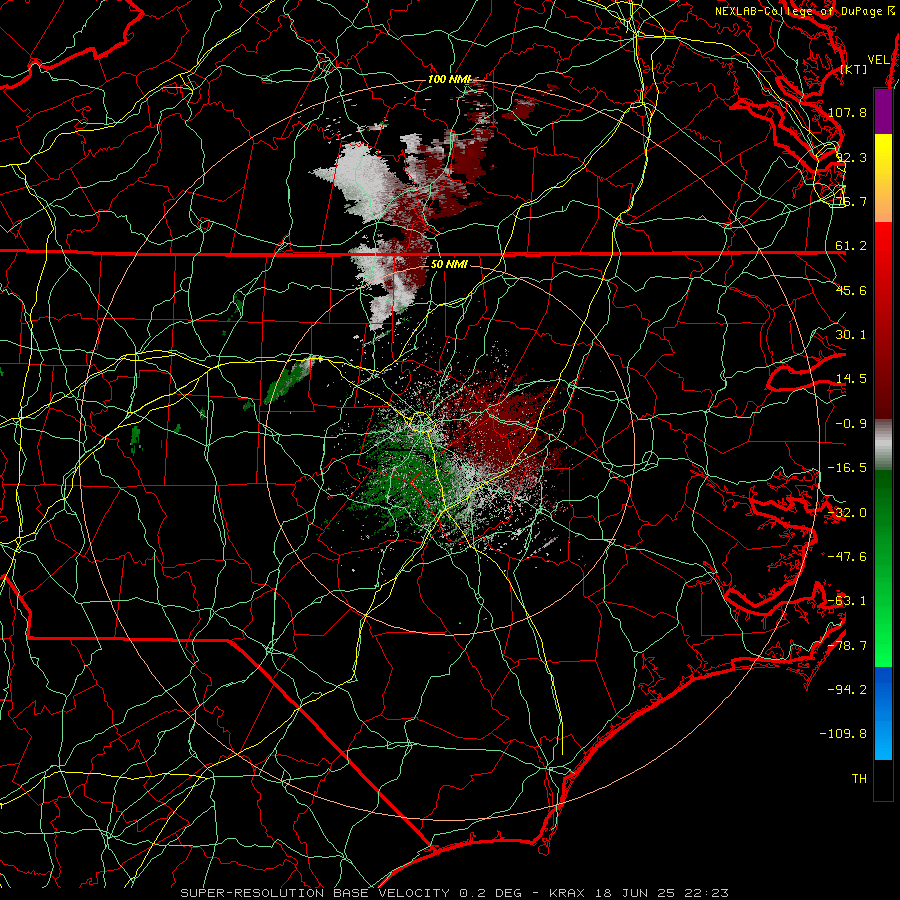This screenshot has height=900, width=900.
Task: Click the -32.0 legend value
Action: (847, 513)
